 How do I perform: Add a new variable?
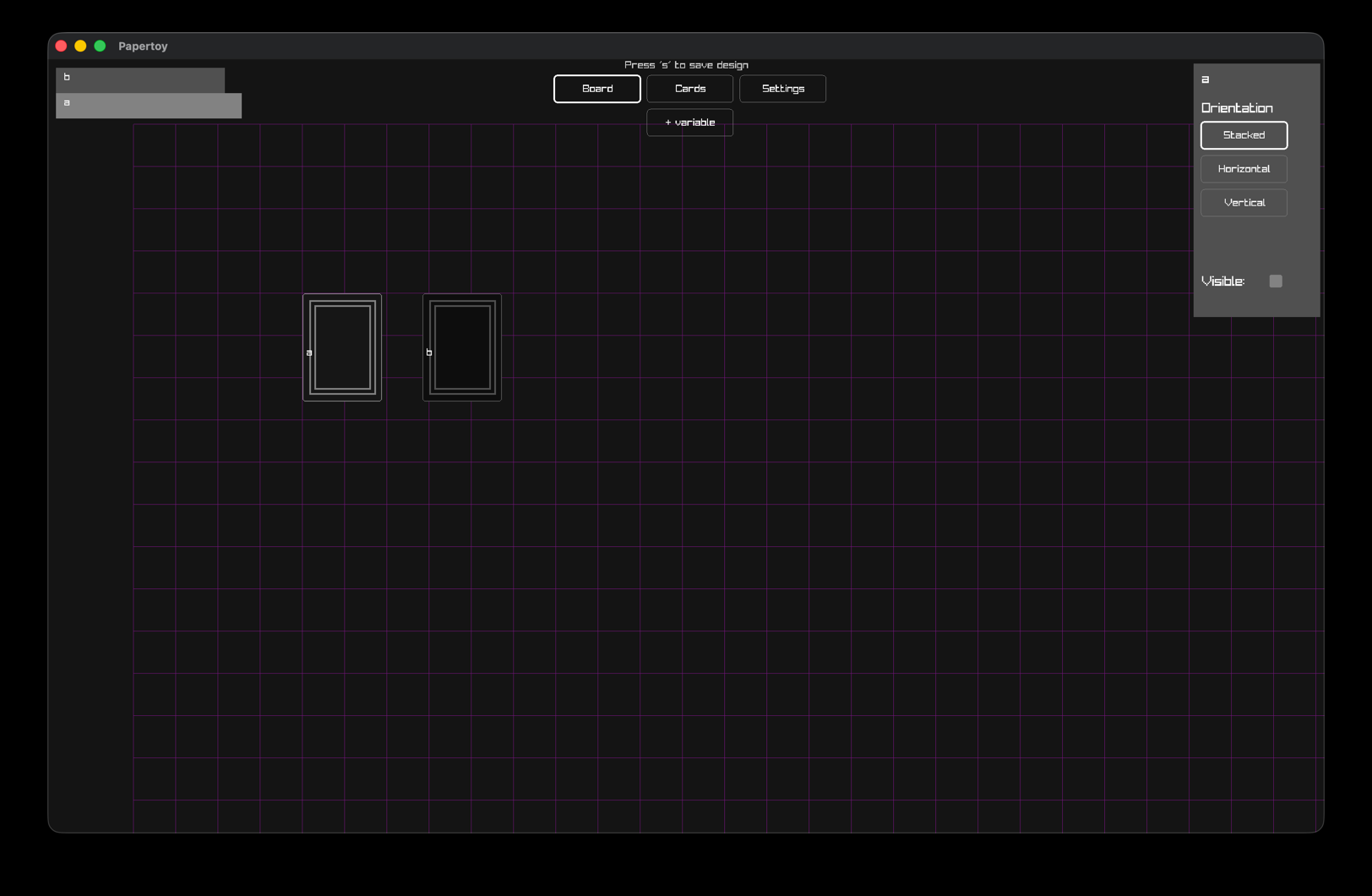click(689, 123)
